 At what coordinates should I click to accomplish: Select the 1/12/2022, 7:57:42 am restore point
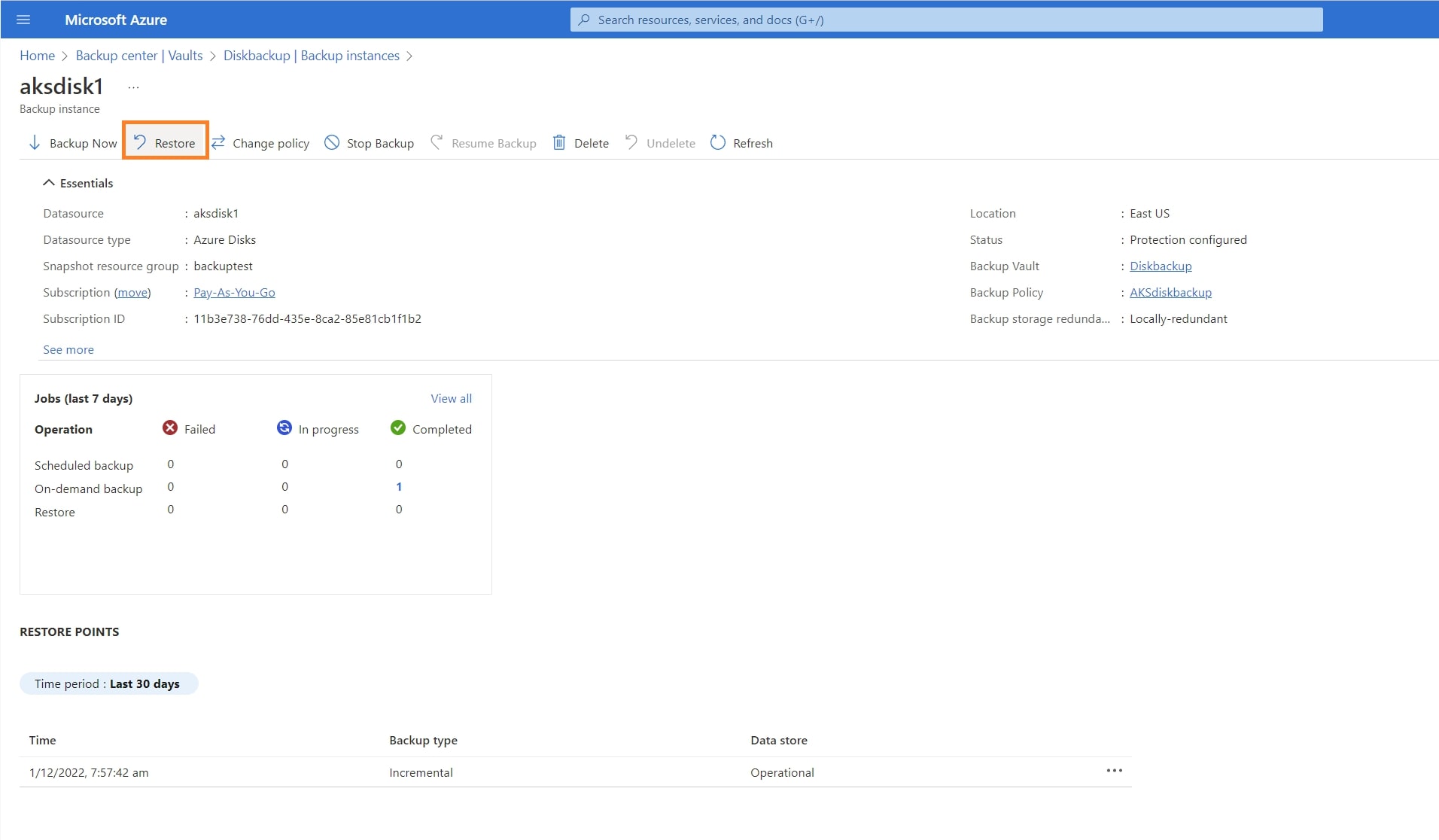coord(89,772)
